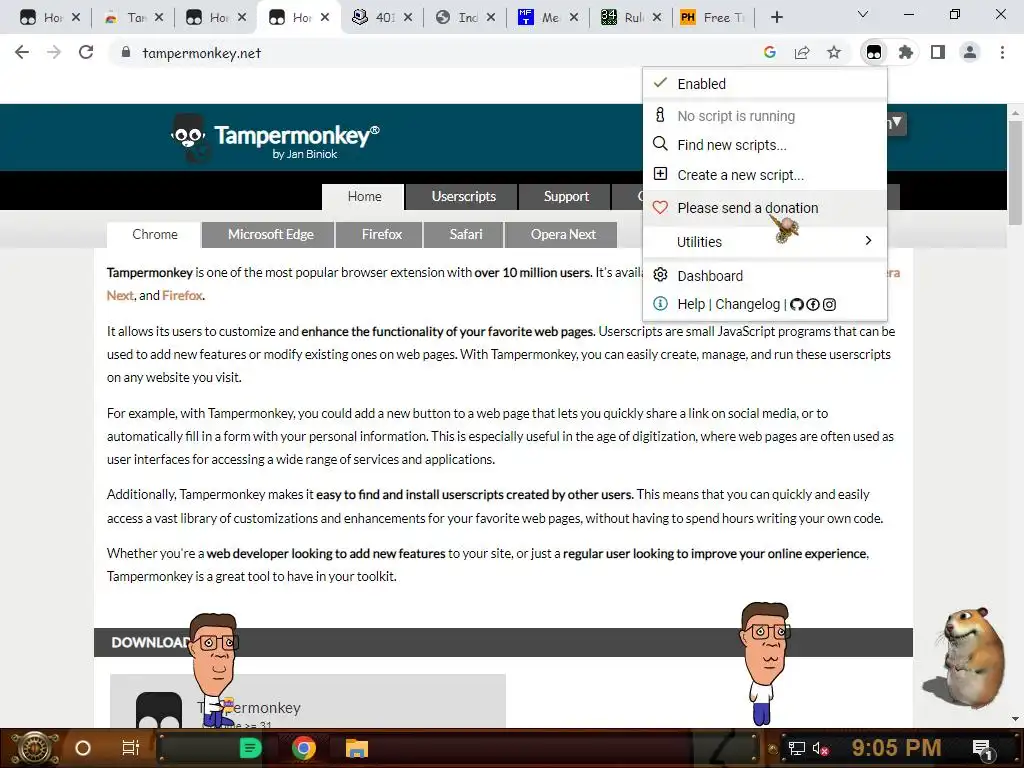Open the Support navigation tab
Viewport: 1024px width, 768px height.
point(566,197)
